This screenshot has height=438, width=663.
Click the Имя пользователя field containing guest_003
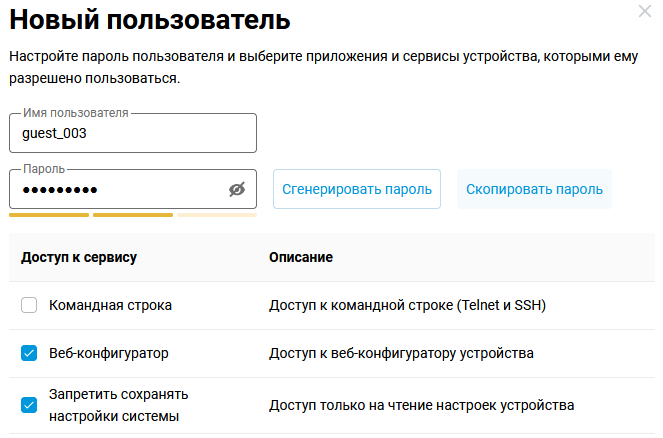(132, 133)
